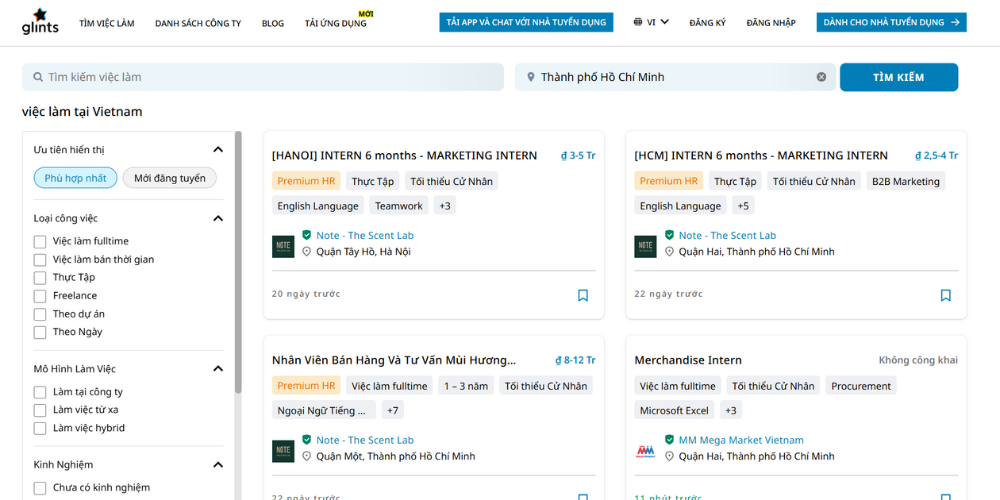Expand +3 more tags in HANOI intern card
The width and height of the screenshot is (1000, 500).
tap(445, 205)
